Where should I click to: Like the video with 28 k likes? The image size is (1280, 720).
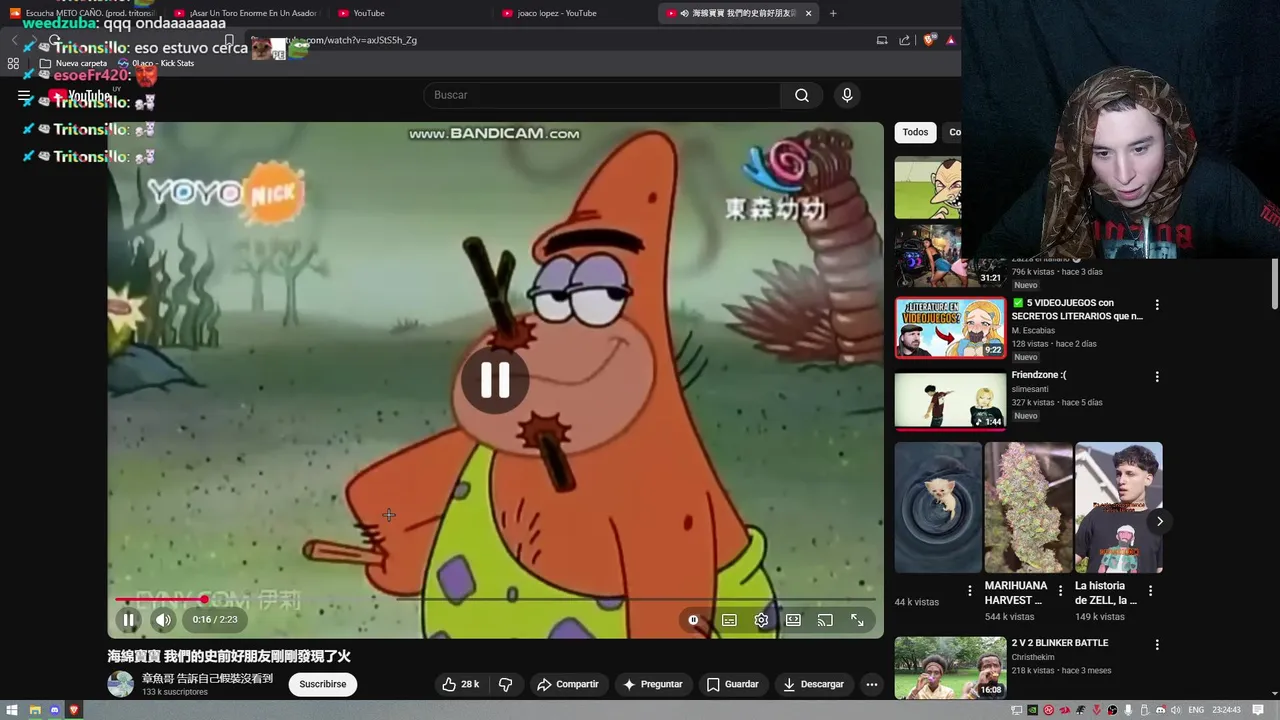point(460,684)
